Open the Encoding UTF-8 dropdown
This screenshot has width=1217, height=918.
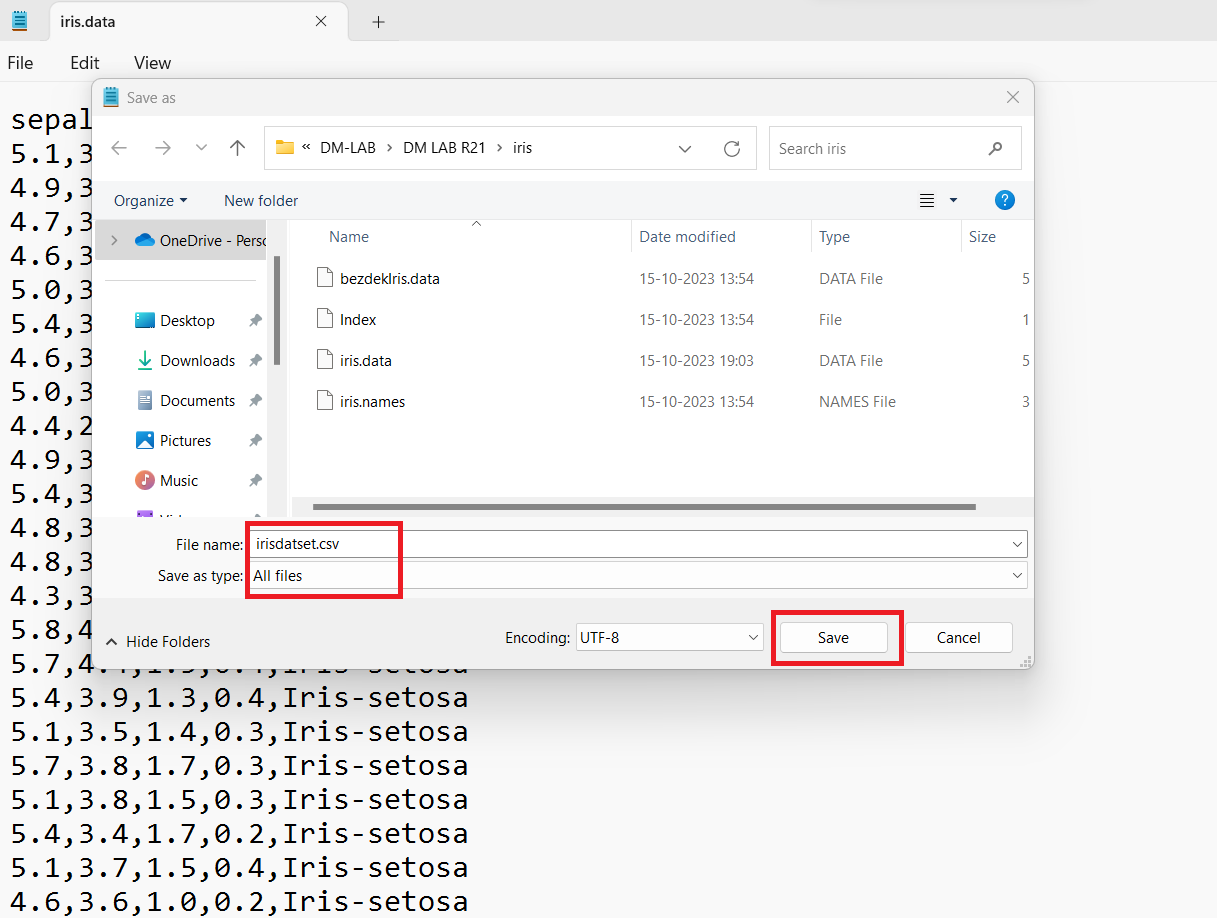pos(670,637)
